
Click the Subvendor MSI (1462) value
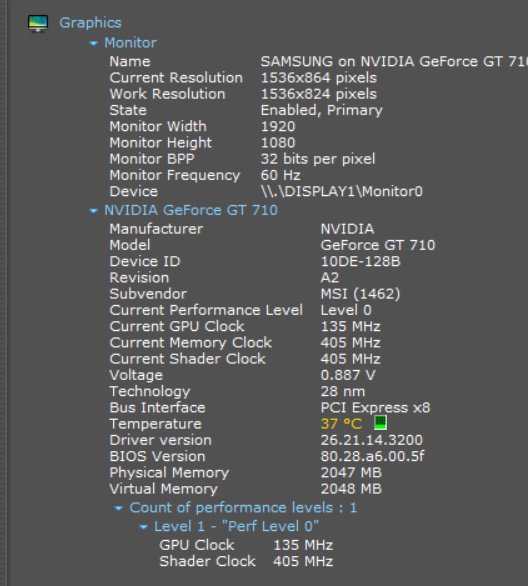[361, 294]
